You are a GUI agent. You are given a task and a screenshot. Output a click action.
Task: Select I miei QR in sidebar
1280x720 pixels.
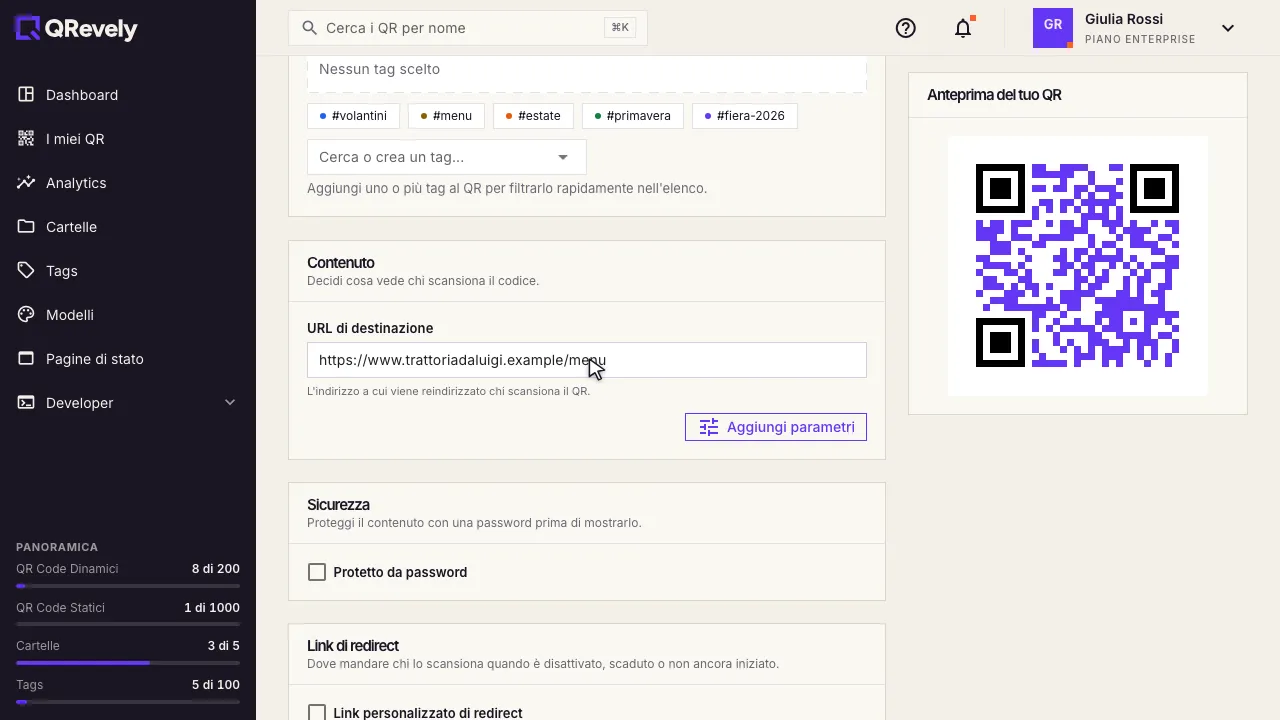[x=128, y=139]
